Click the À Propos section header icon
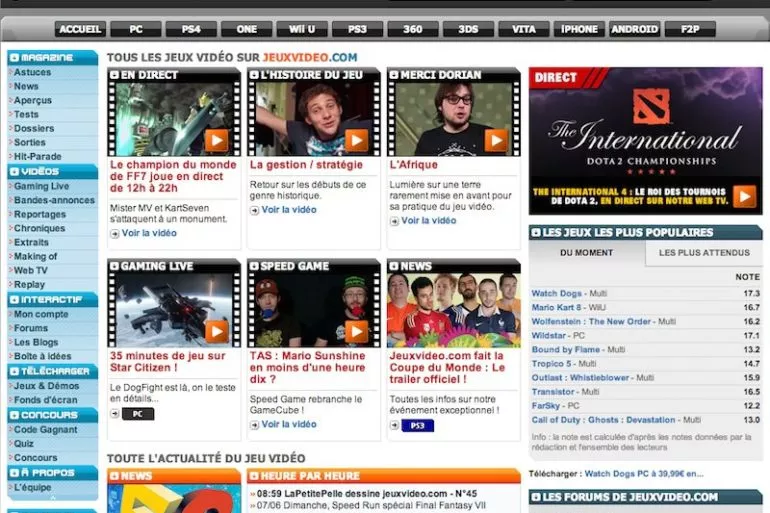This screenshot has width=770, height=513. tap(14, 473)
